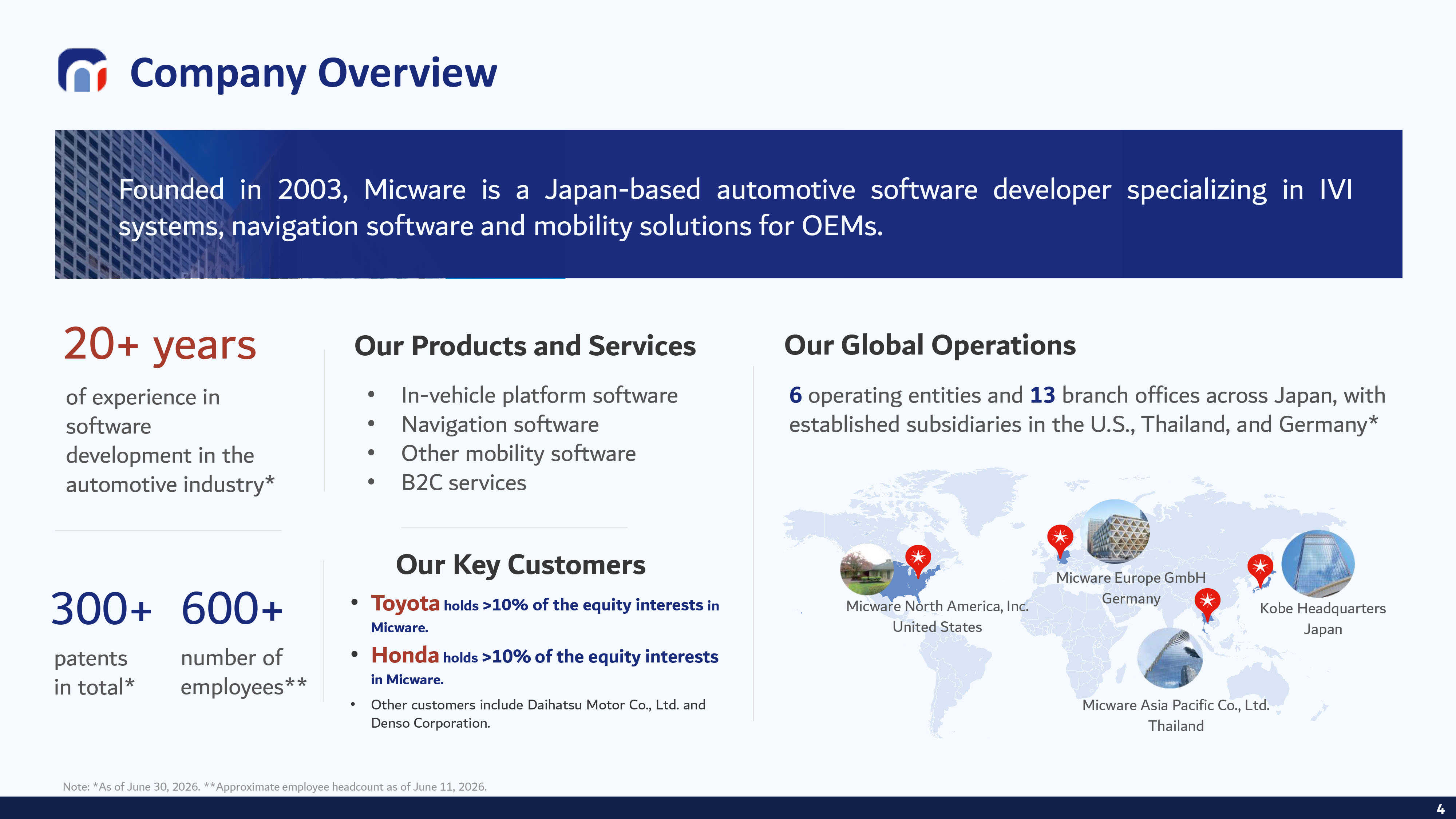Click the "Our Products and Services" heading

[525, 346]
